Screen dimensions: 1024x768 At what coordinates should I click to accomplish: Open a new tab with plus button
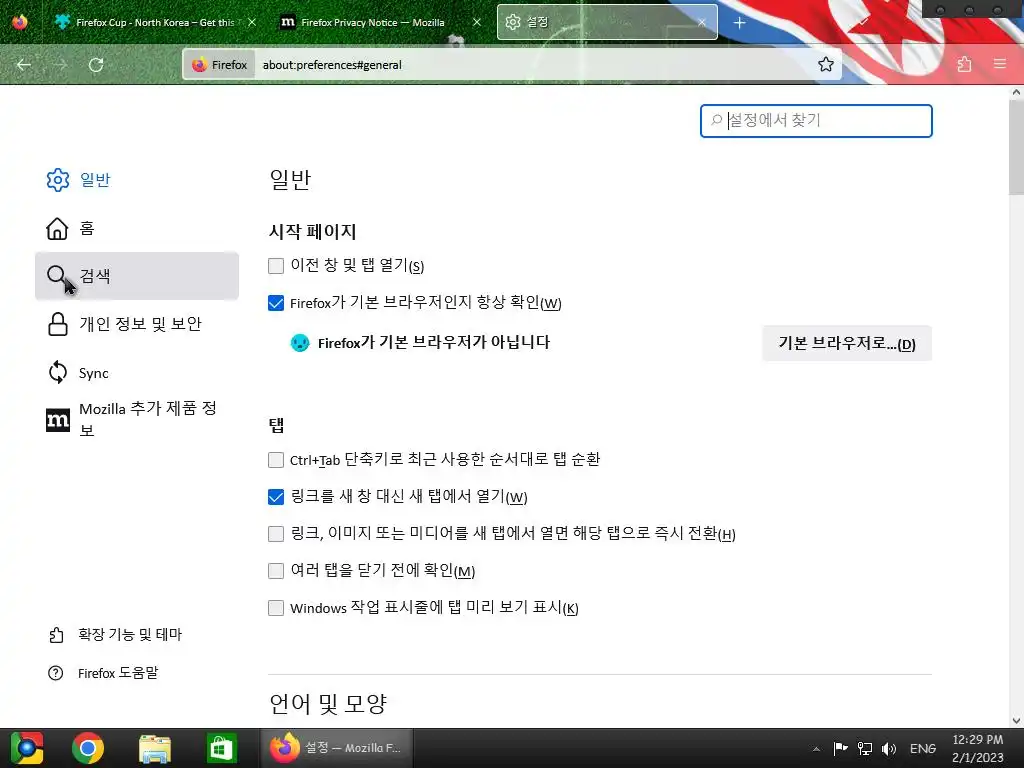click(739, 23)
